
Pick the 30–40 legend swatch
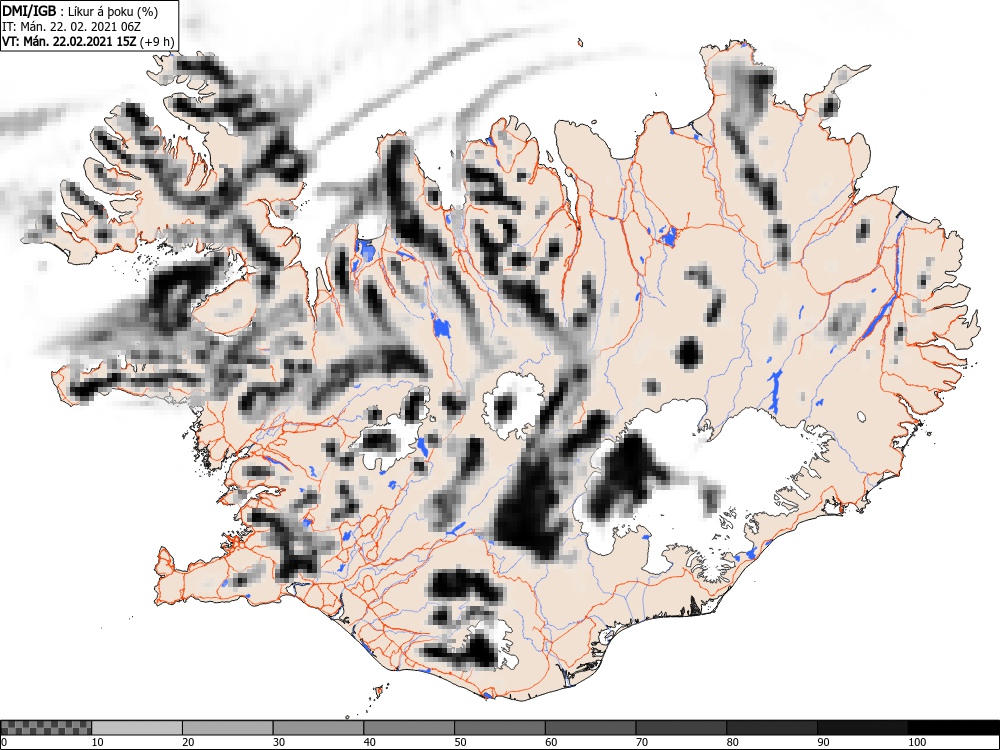(318, 728)
